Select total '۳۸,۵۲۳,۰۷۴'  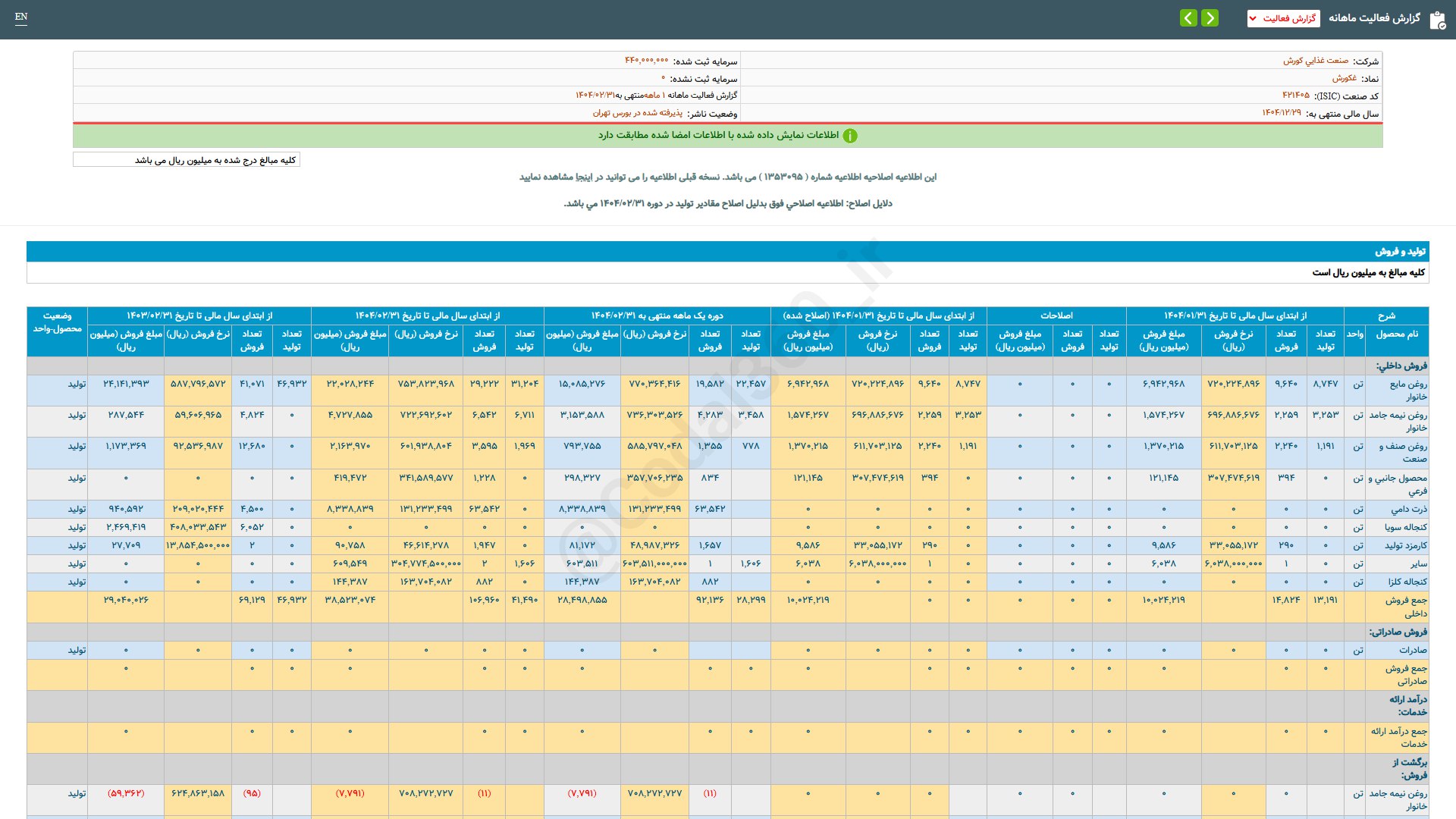pyautogui.click(x=350, y=600)
